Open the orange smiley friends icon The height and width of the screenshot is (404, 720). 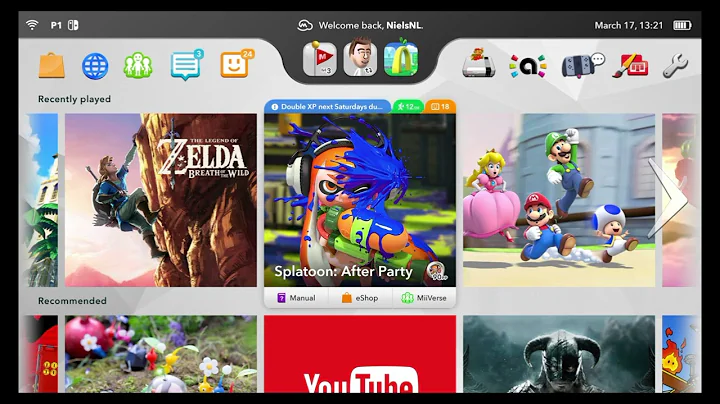(237, 64)
